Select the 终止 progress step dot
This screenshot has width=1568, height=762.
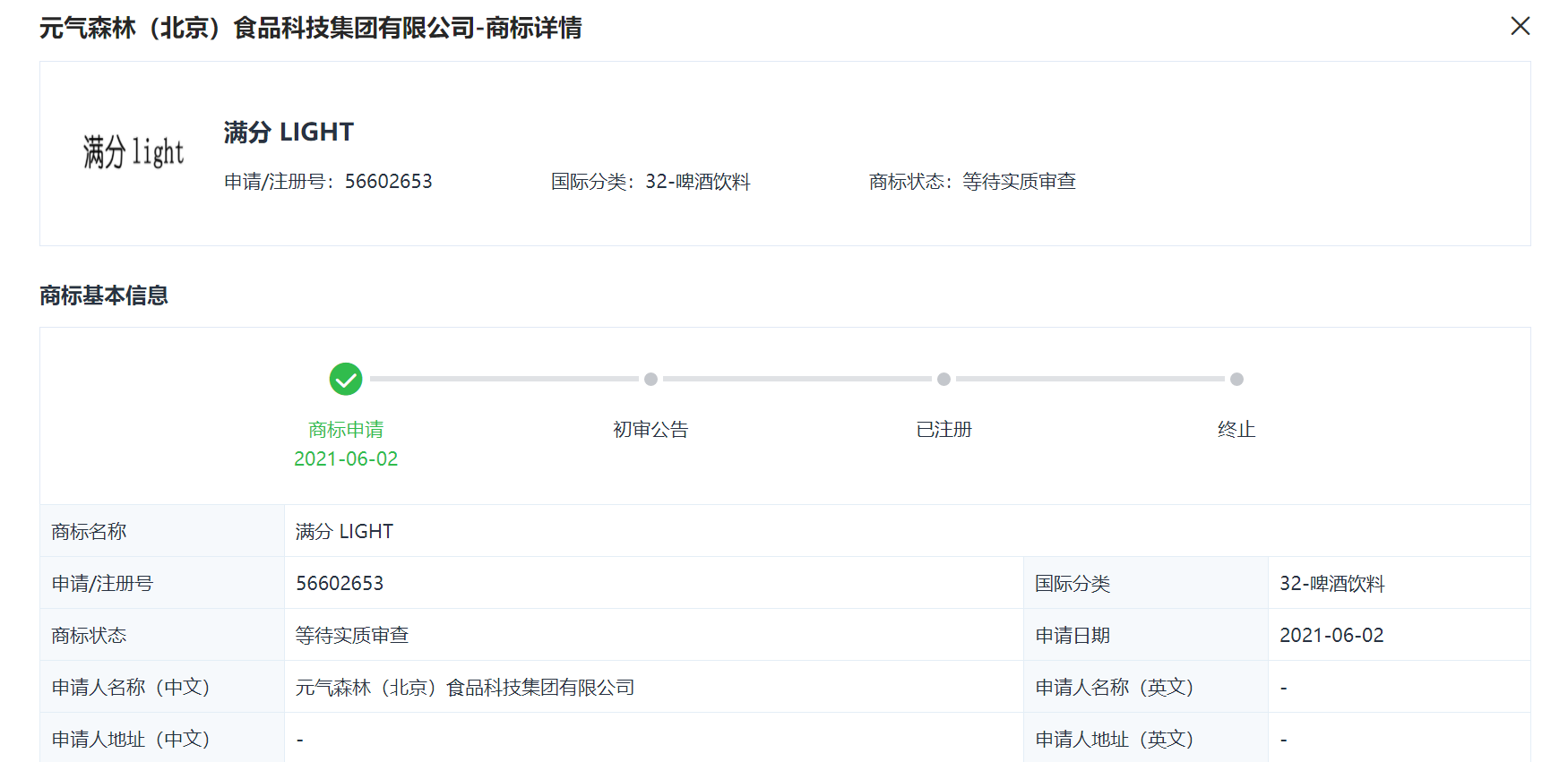tap(1236, 379)
